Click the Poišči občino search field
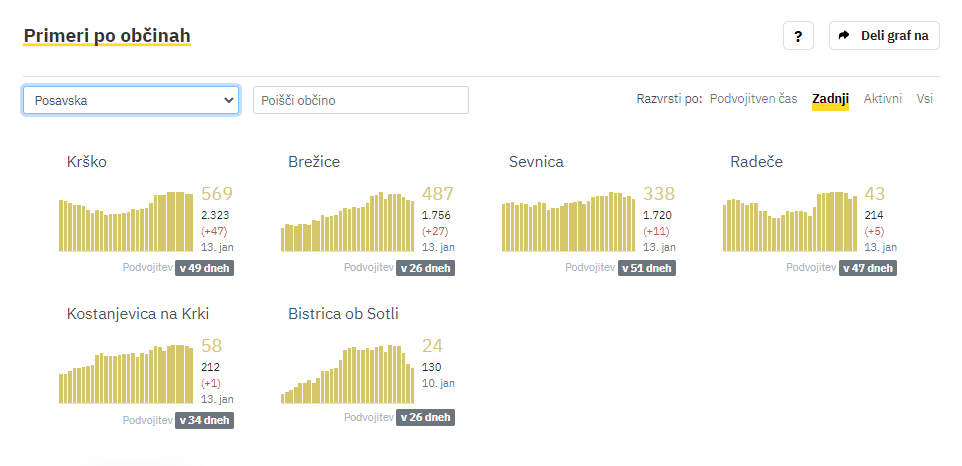The width and height of the screenshot is (962, 466). pos(361,100)
